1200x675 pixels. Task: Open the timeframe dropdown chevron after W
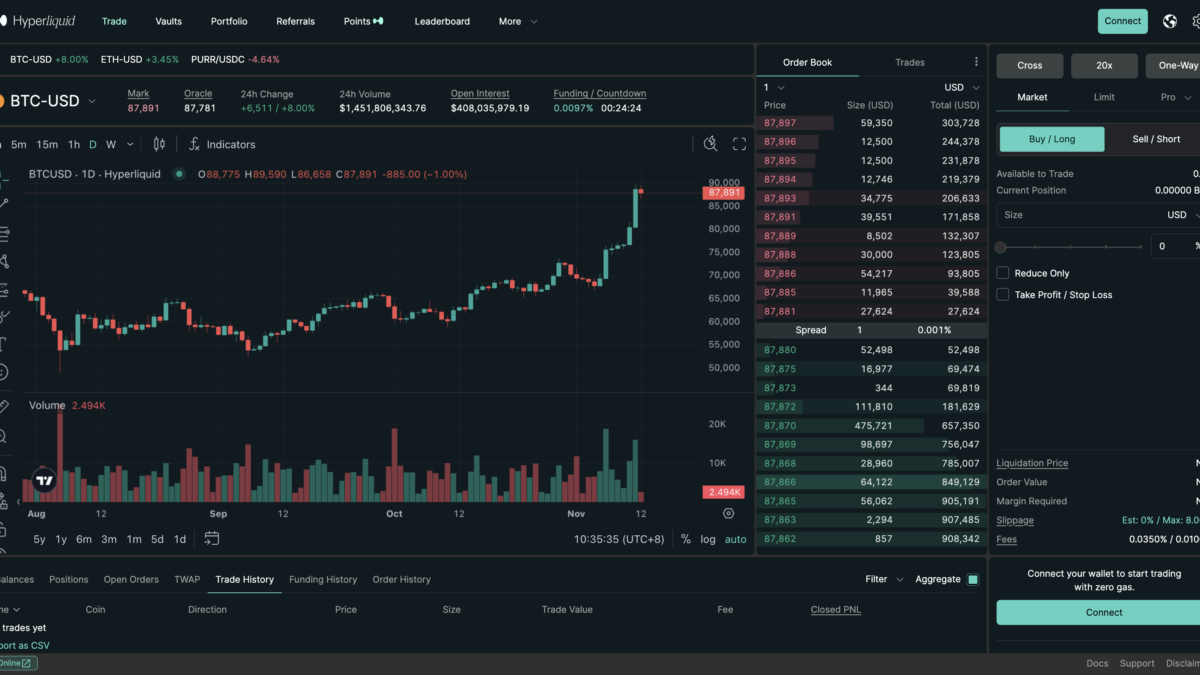[x=129, y=144]
